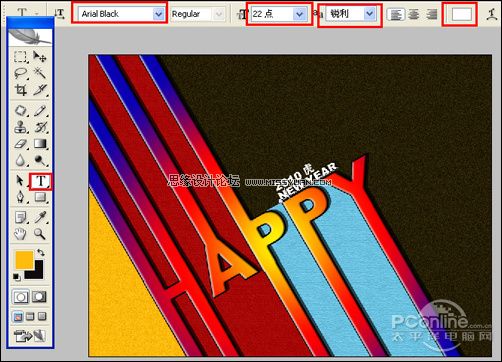Reset to default black and white colors
Image resolution: width=502 pixels, height=362 pixels.
point(16,276)
